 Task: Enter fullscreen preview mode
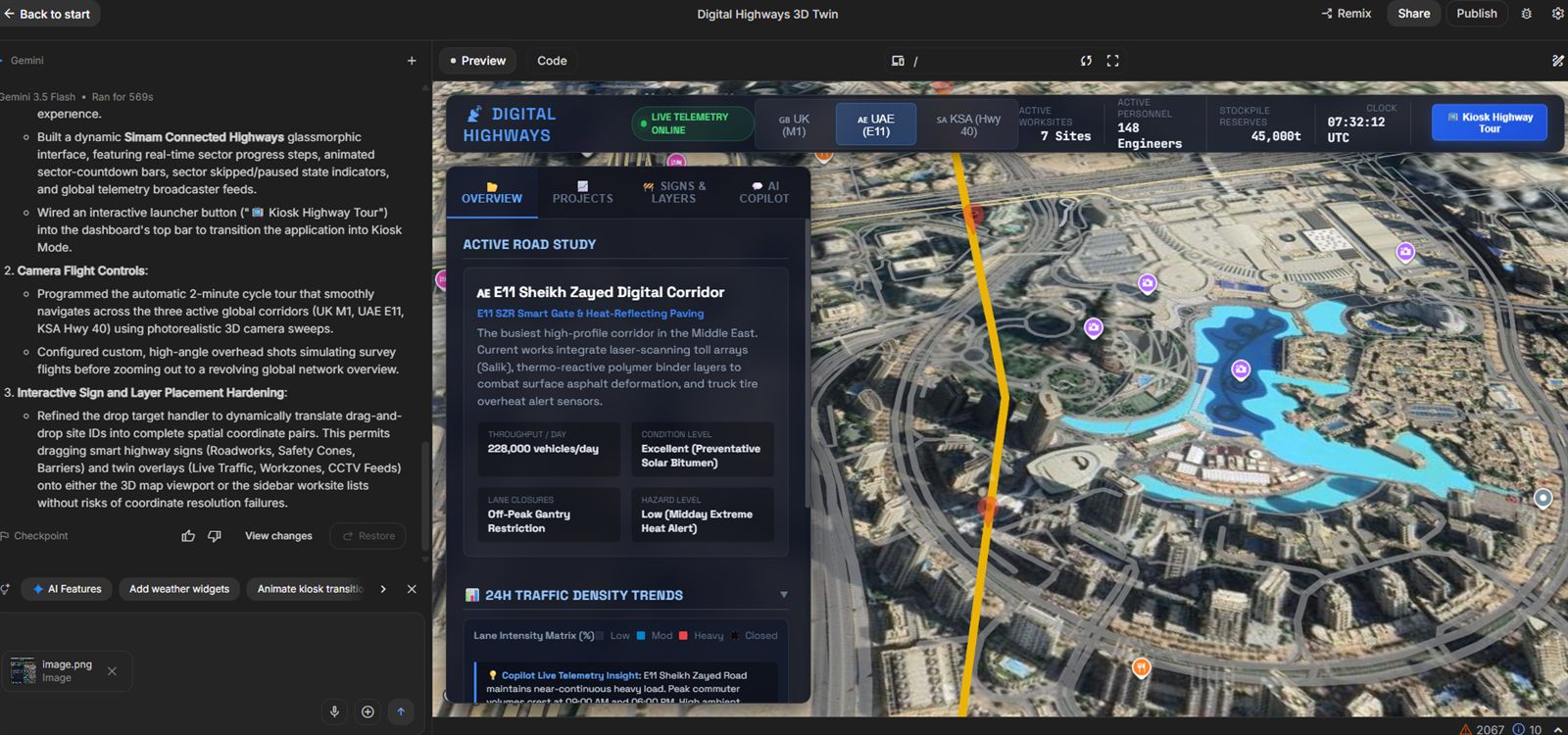pyautogui.click(x=1112, y=61)
